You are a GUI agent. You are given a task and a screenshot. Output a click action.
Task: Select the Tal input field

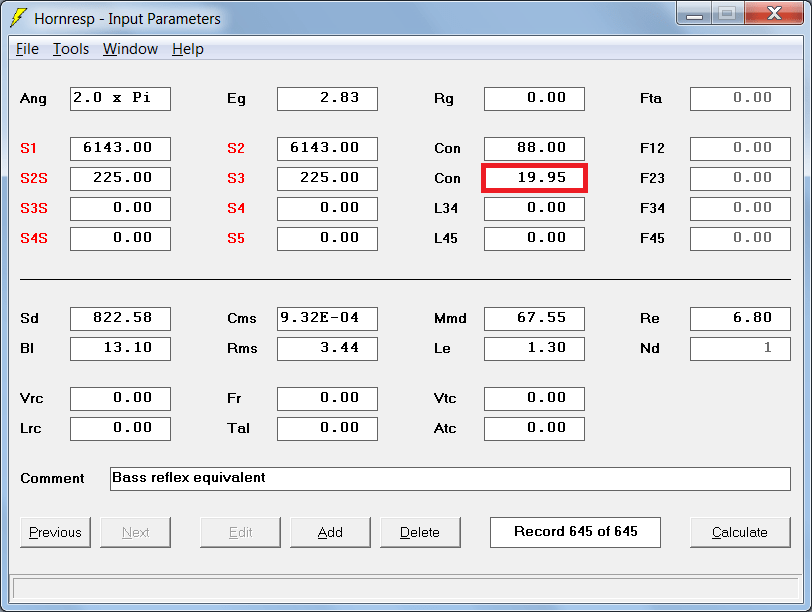(327, 429)
